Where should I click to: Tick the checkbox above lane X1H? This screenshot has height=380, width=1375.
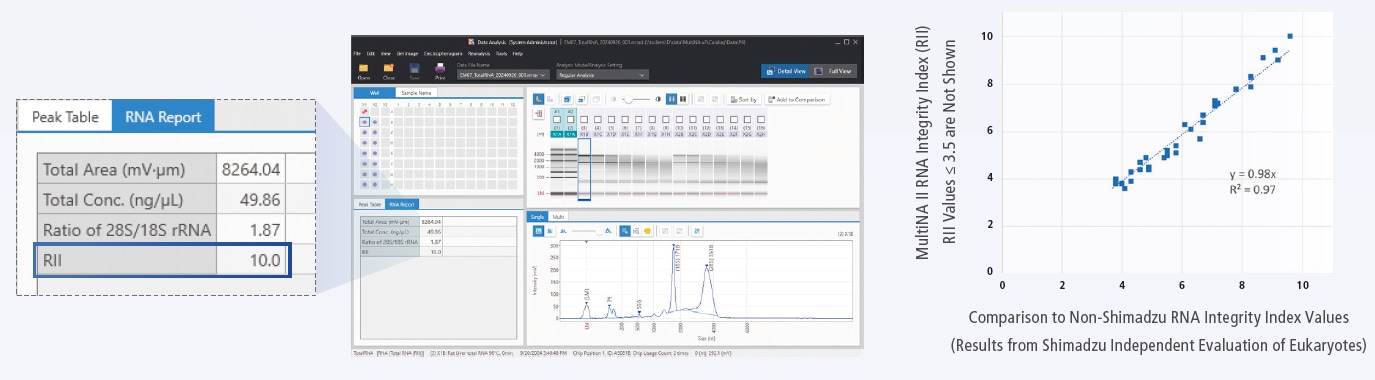click(x=666, y=120)
